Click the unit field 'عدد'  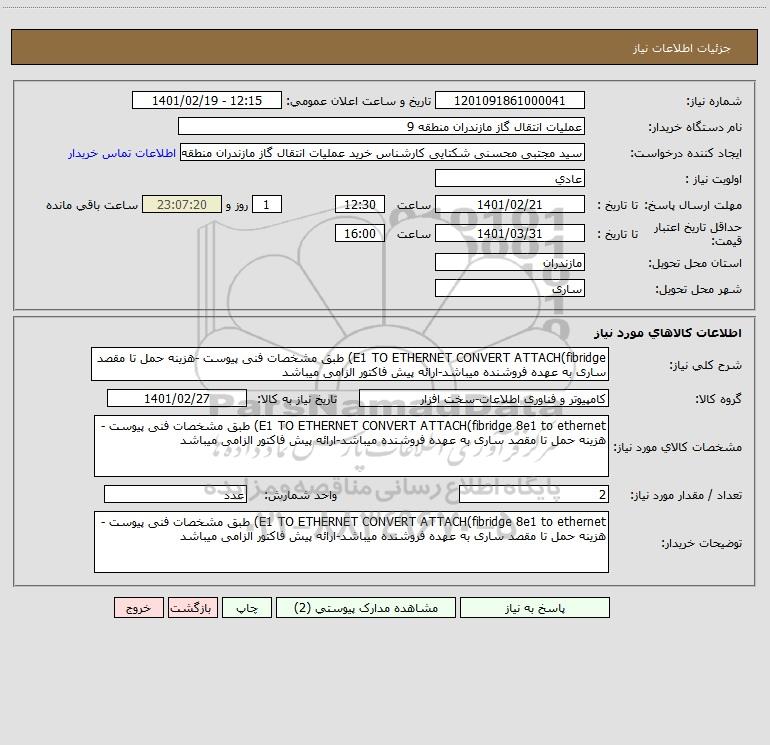pos(175,495)
